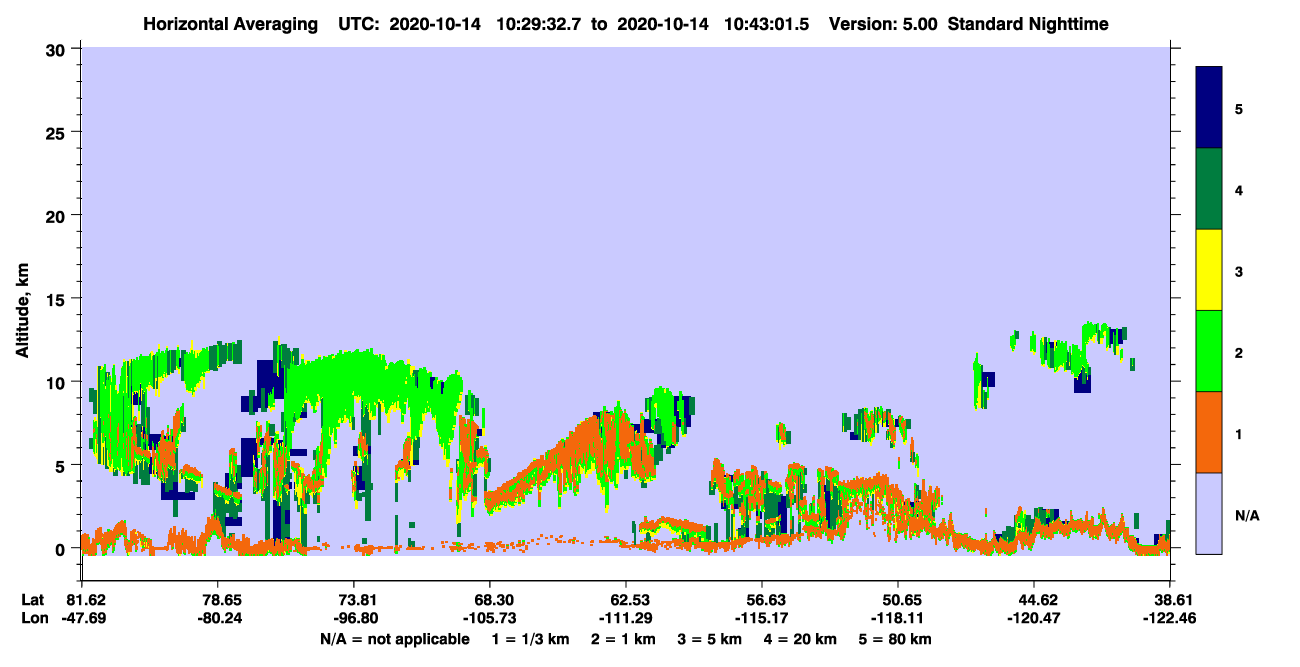Click the '3 = 5 km' legend note
Viewport: 1300px width, 667px height.
click(710, 639)
